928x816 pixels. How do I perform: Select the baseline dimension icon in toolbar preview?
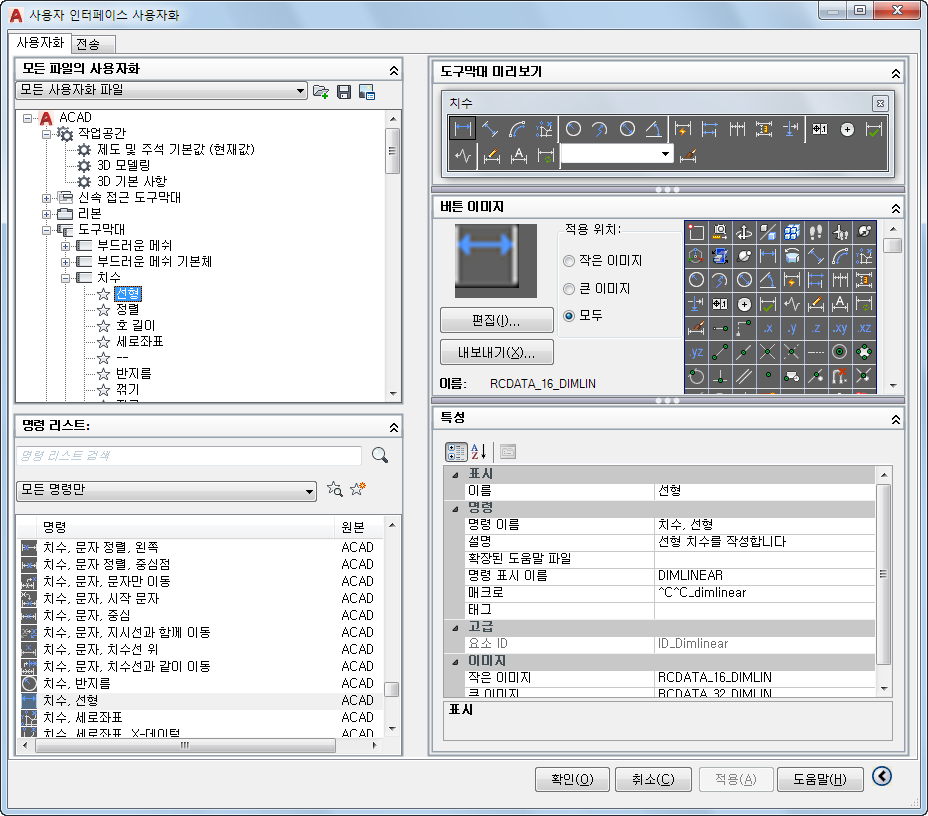pyautogui.click(x=710, y=128)
